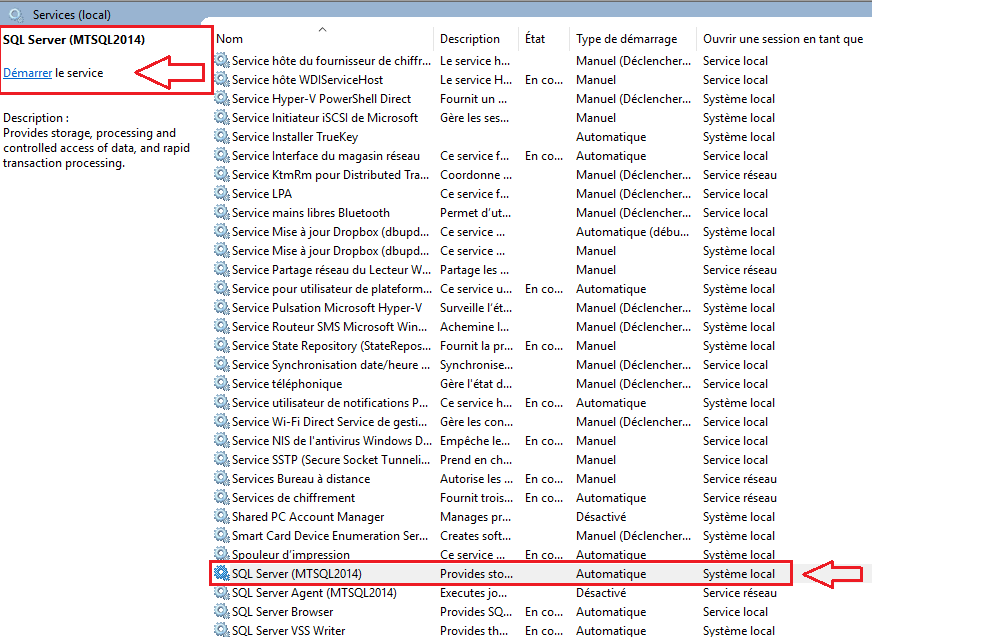The width and height of the screenshot is (1008, 637).
Task: Click 'Achemine l...' description cell
Action: click(474, 327)
